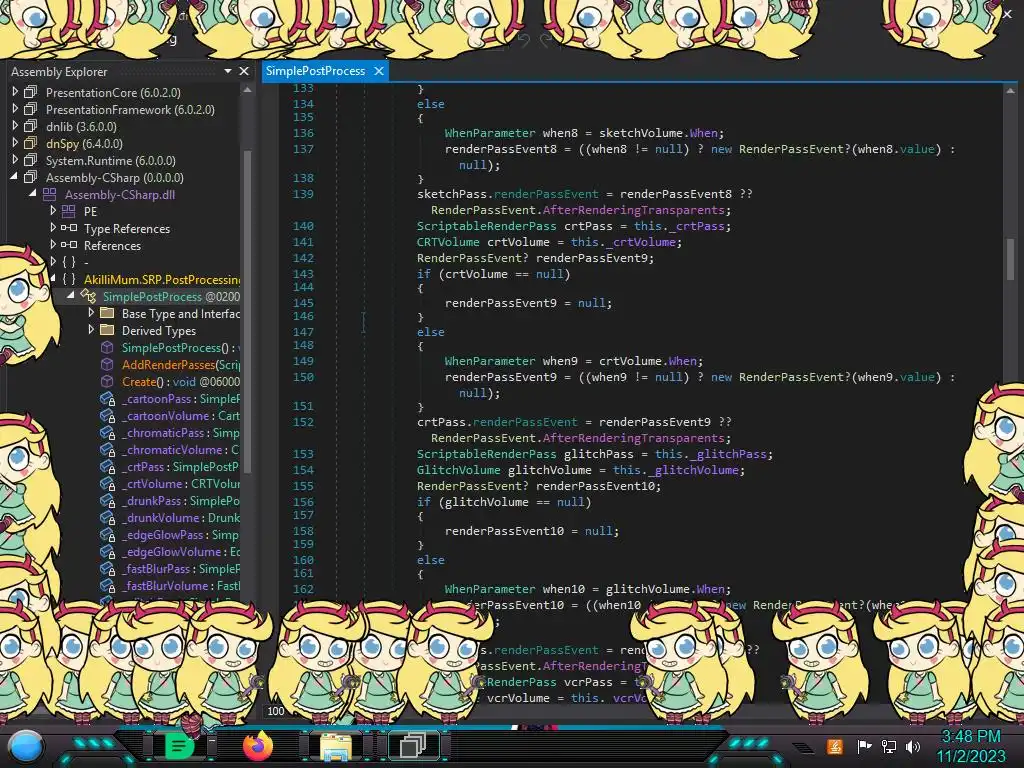1024x768 pixels.
Task: Click the System.Runtime assembly icon
Action: click(x=31, y=160)
